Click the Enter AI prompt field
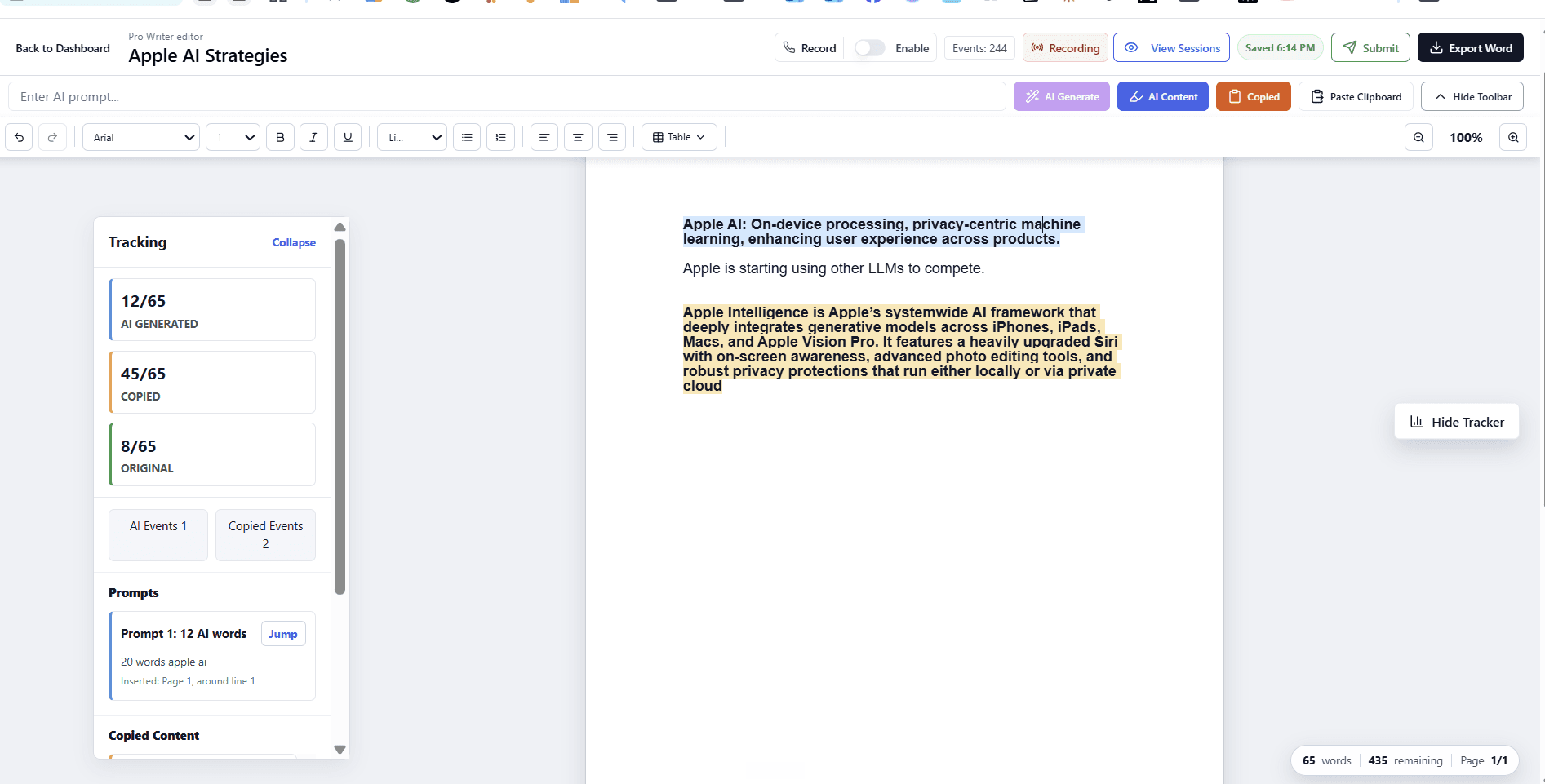This screenshot has width=1545, height=784. pos(507,96)
